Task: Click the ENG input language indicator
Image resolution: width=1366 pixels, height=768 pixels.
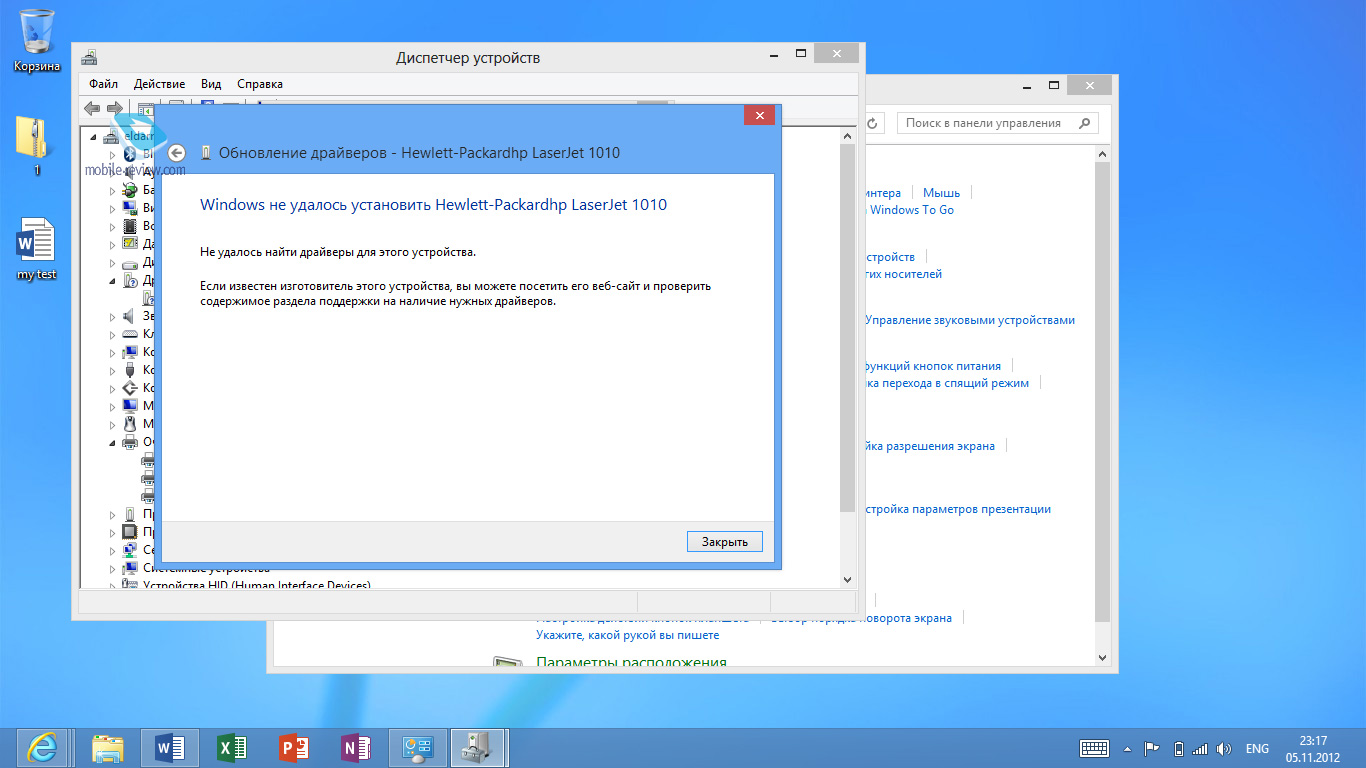Action: [x=1257, y=748]
